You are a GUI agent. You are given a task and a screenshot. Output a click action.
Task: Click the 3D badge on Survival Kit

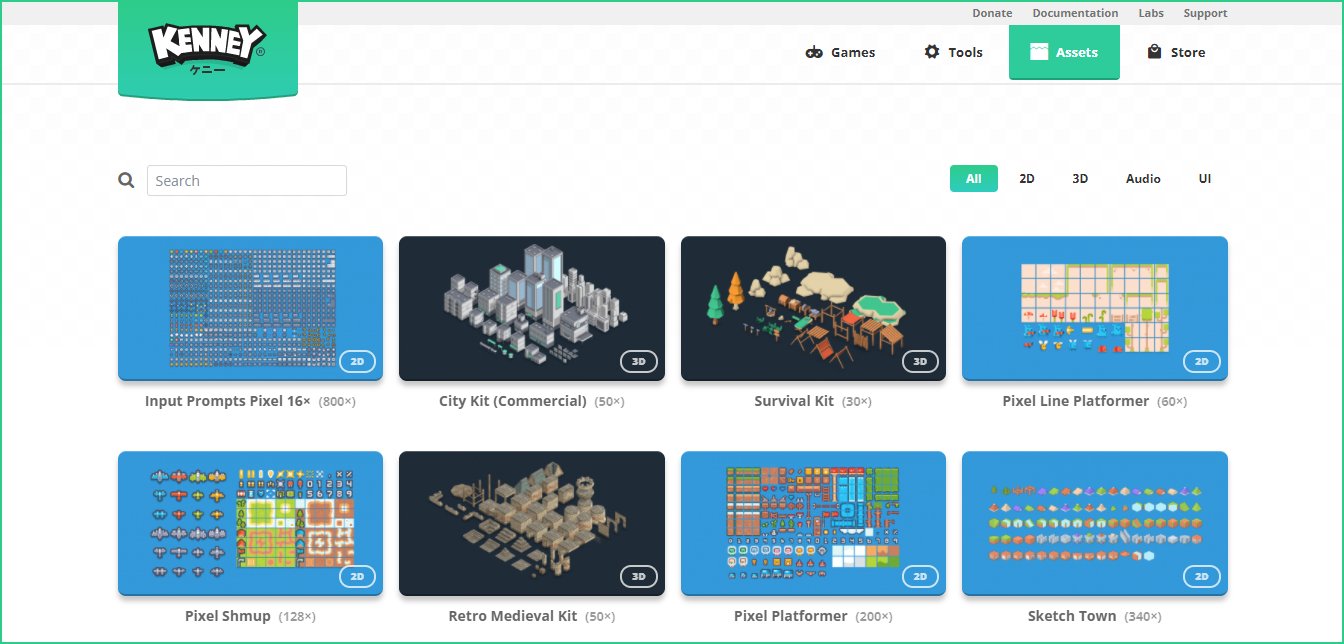pos(920,362)
